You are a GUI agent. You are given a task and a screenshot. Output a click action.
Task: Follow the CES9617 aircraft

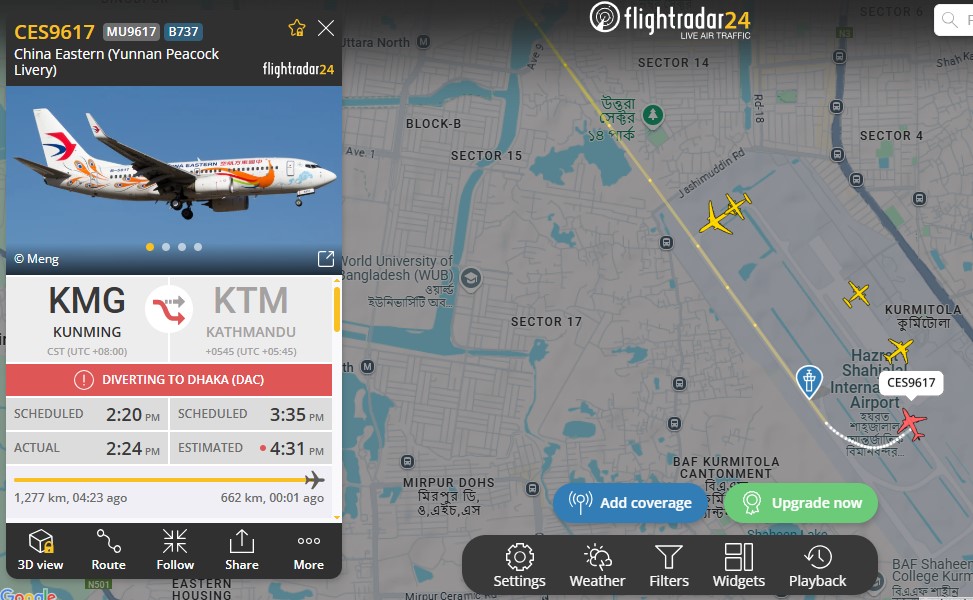[x=175, y=550]
